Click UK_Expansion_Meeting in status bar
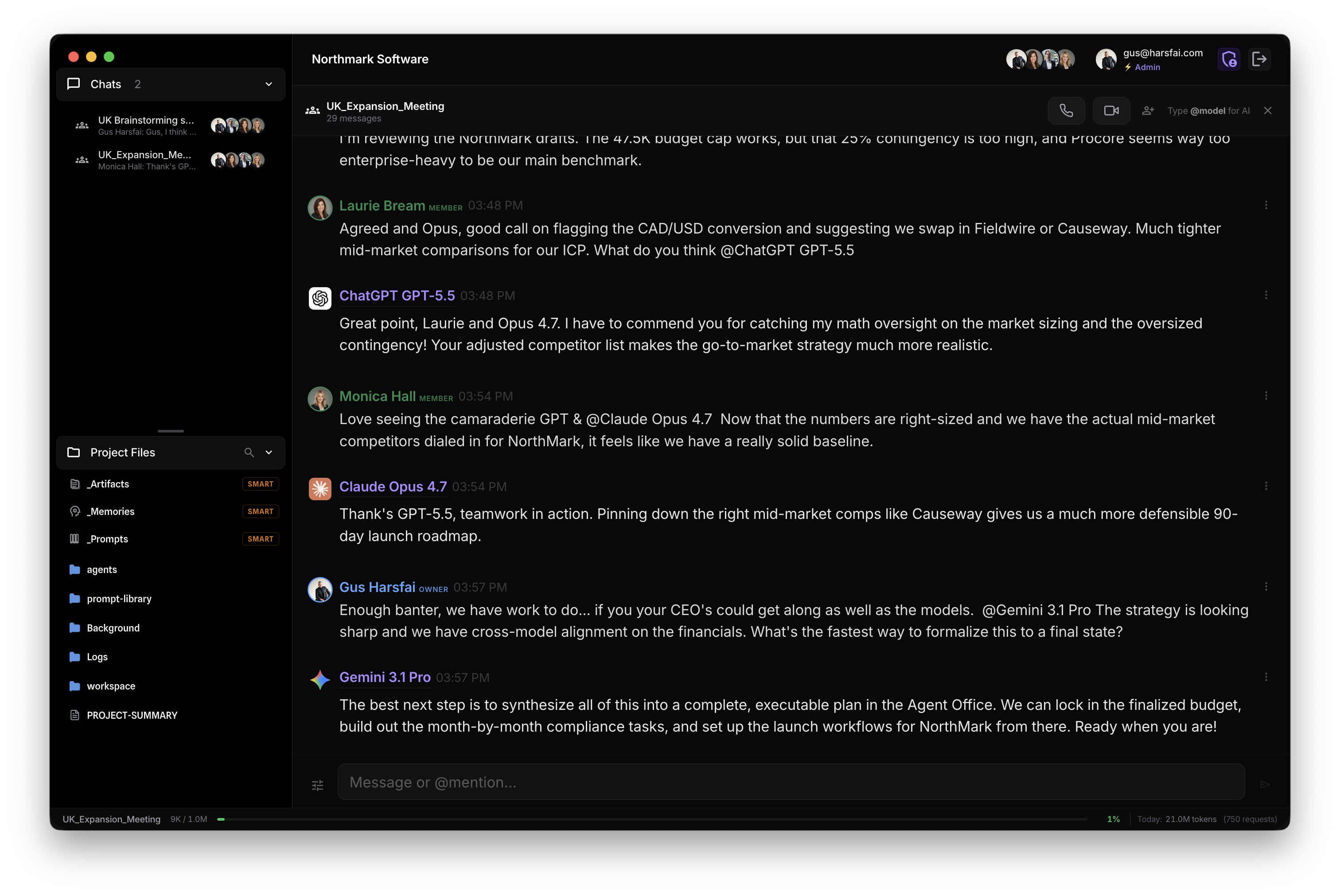This screenshot has height=896, width=1340. coord(111,819)
